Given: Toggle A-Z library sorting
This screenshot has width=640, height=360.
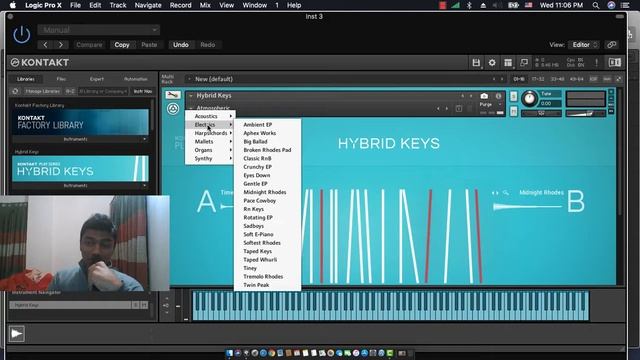Looking at the screenshot, I should click(x=70, y=91).
